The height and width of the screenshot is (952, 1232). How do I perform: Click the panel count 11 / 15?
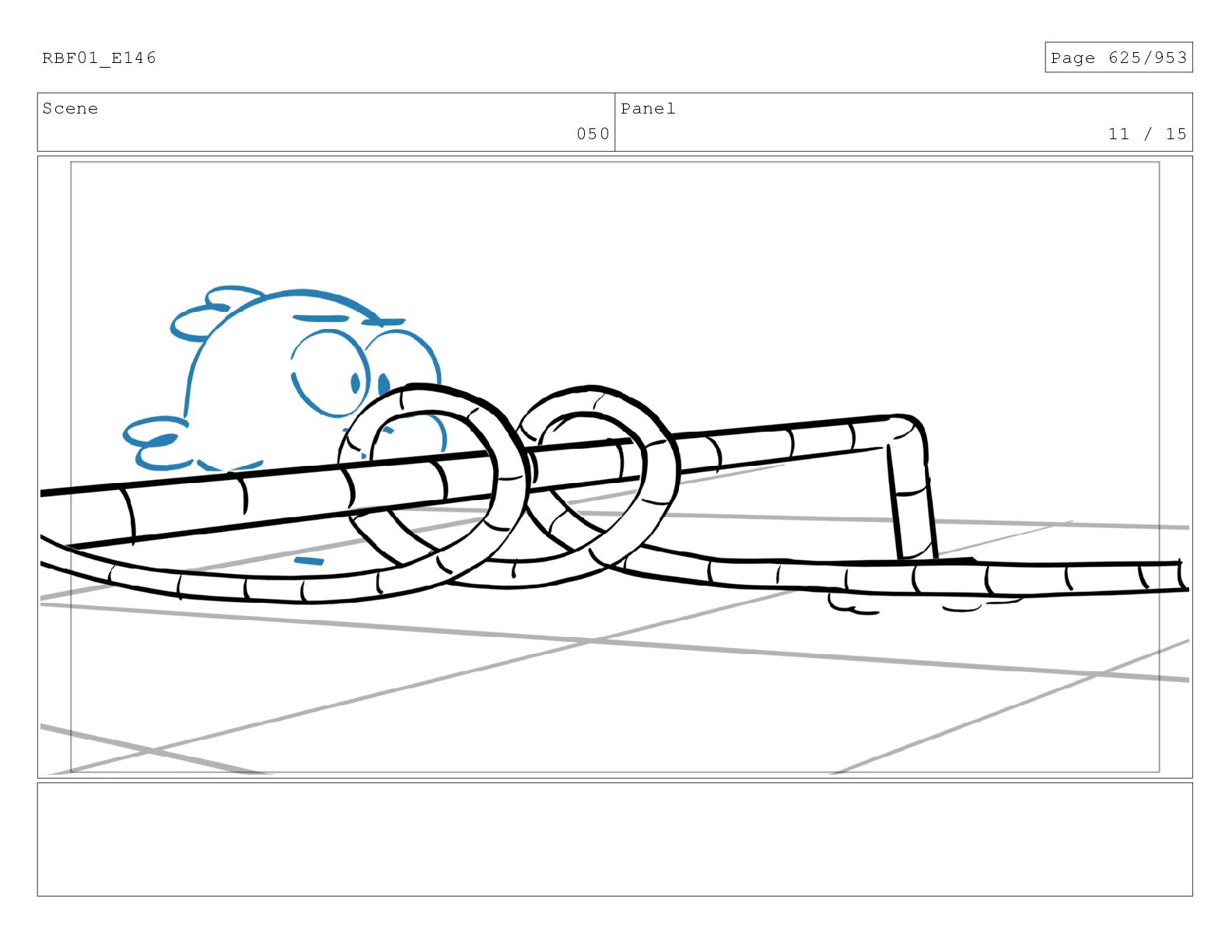point(1147,134)
